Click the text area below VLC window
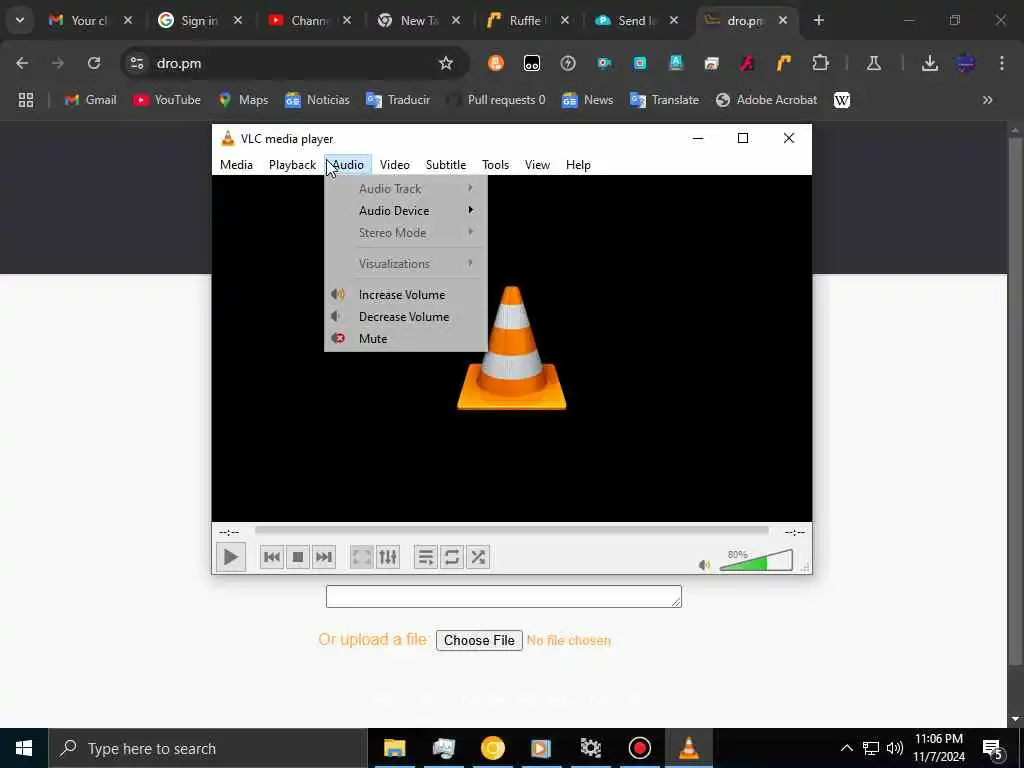1024x768 pixels. 504,596
